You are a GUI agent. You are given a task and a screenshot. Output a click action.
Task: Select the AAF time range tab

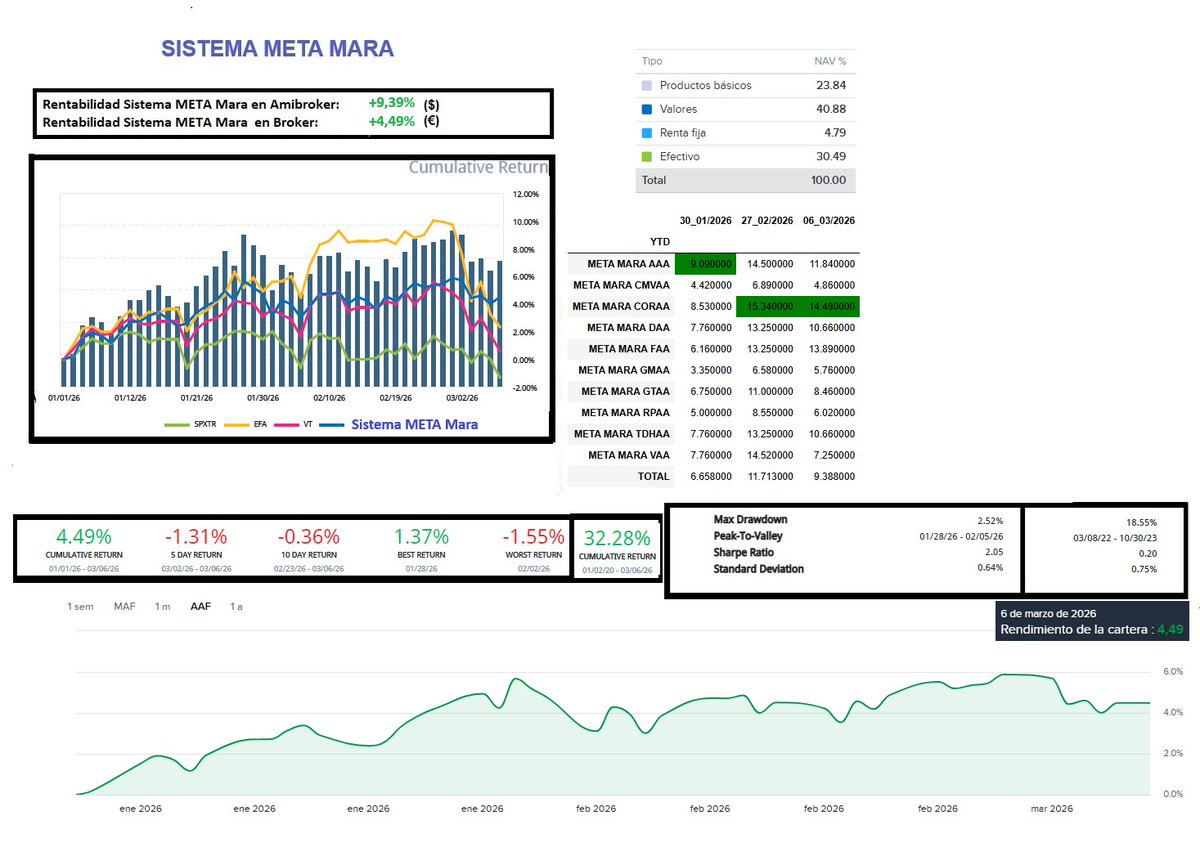coord(200,607)
